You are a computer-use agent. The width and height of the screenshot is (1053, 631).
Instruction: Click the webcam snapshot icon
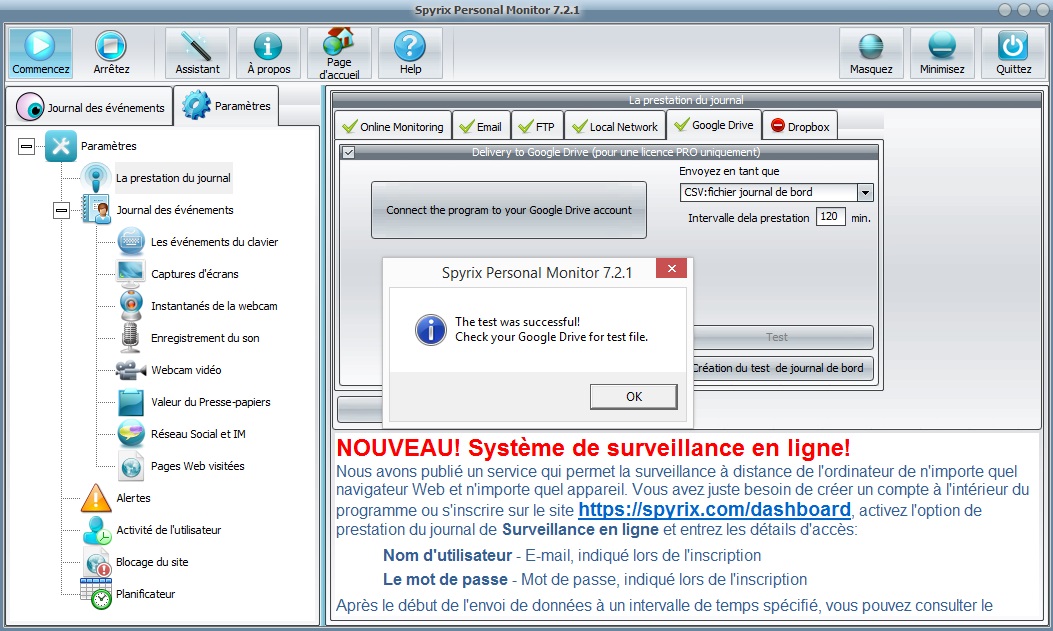131,305
